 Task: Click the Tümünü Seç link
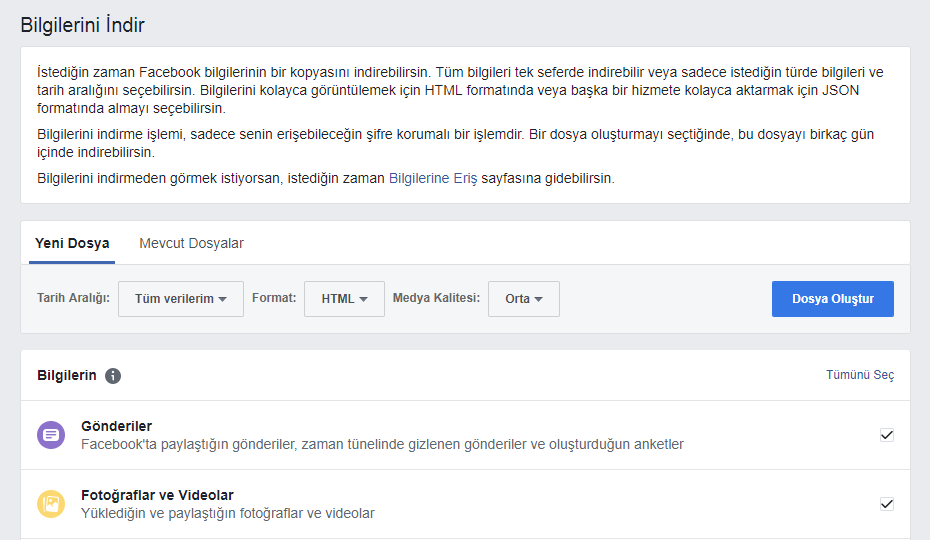[860, 375]
